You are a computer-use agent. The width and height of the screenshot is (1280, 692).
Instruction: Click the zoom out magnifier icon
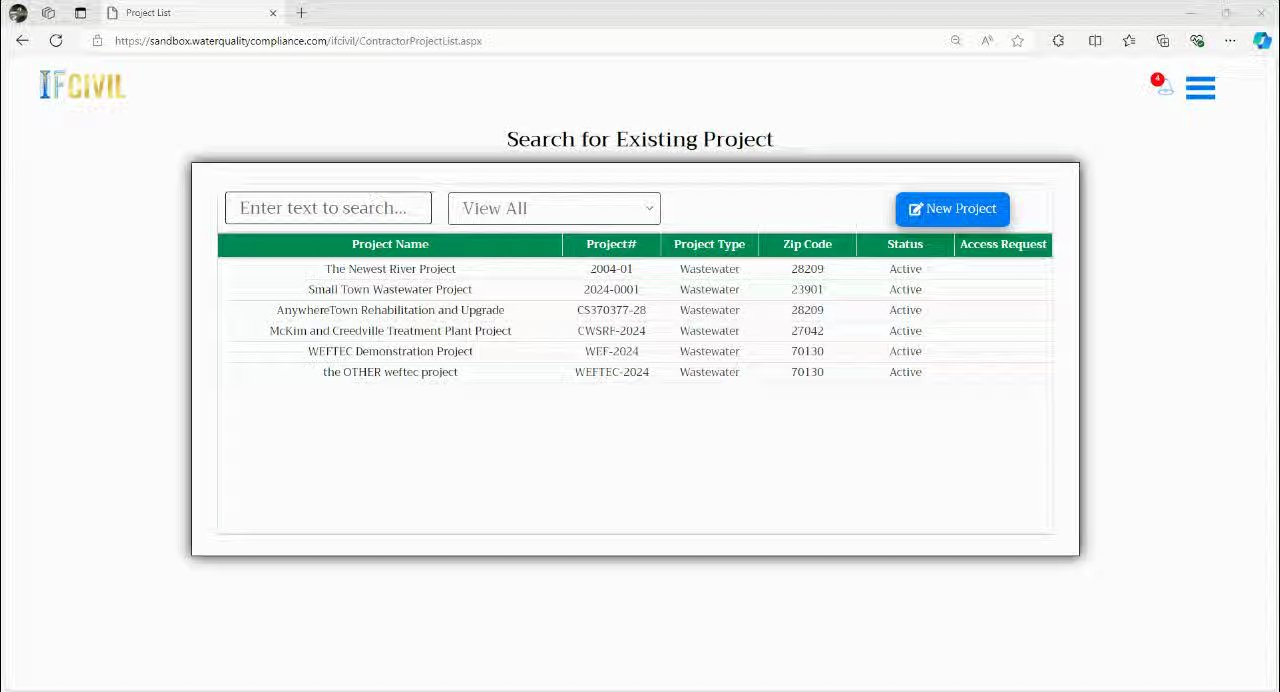pyautogui.click(x=956, y=41)
